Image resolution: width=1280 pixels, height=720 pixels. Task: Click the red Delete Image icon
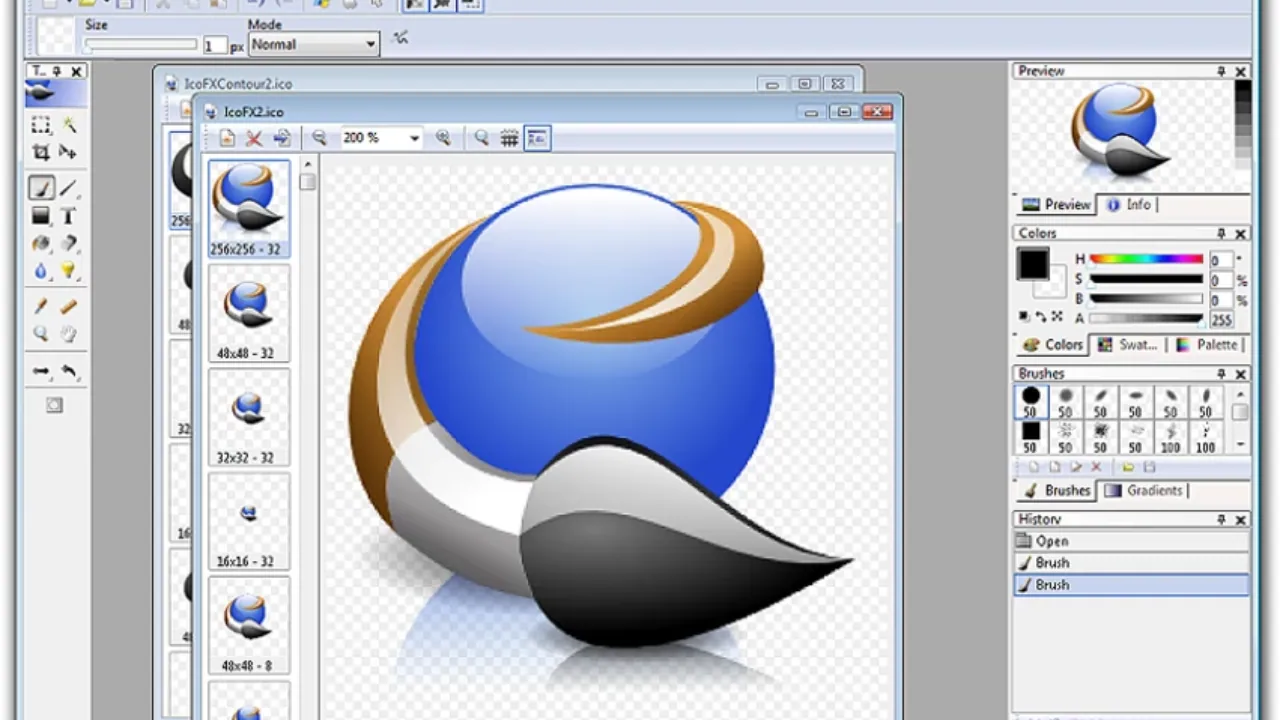(254, 138)
